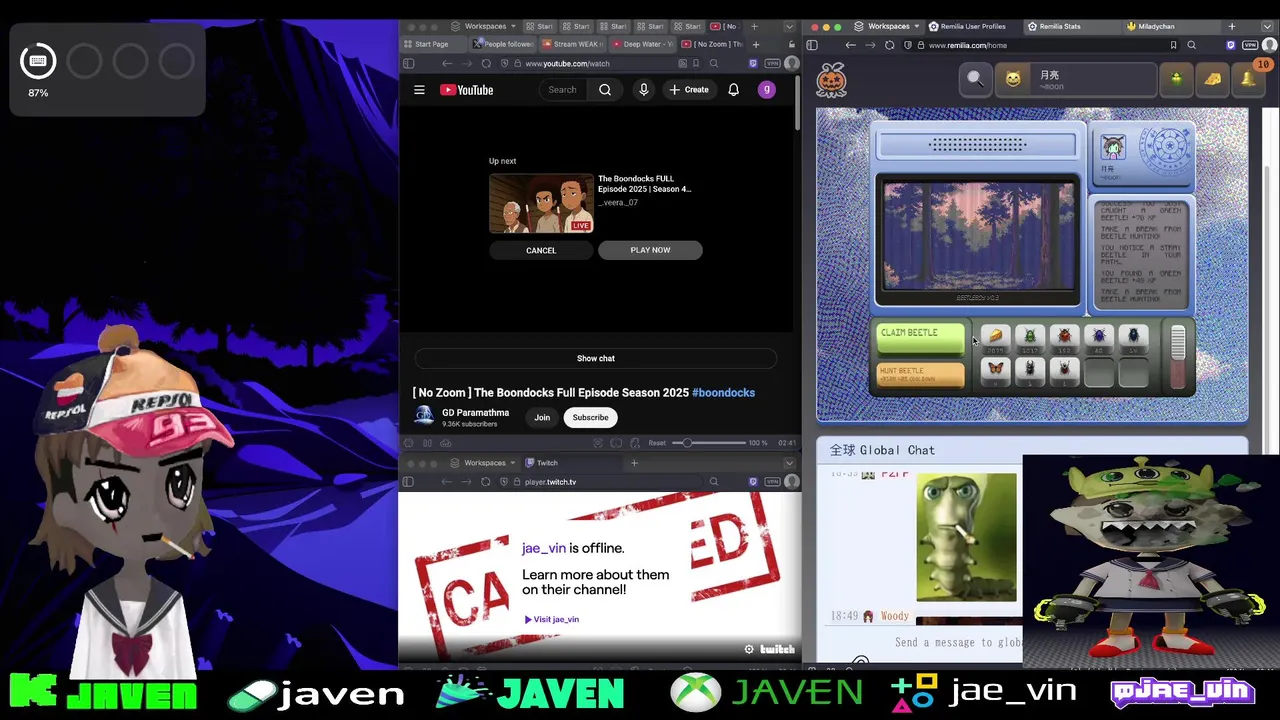Reload the player.twitch.tv page
The image size is (1280, 720).
coord(486,482)
